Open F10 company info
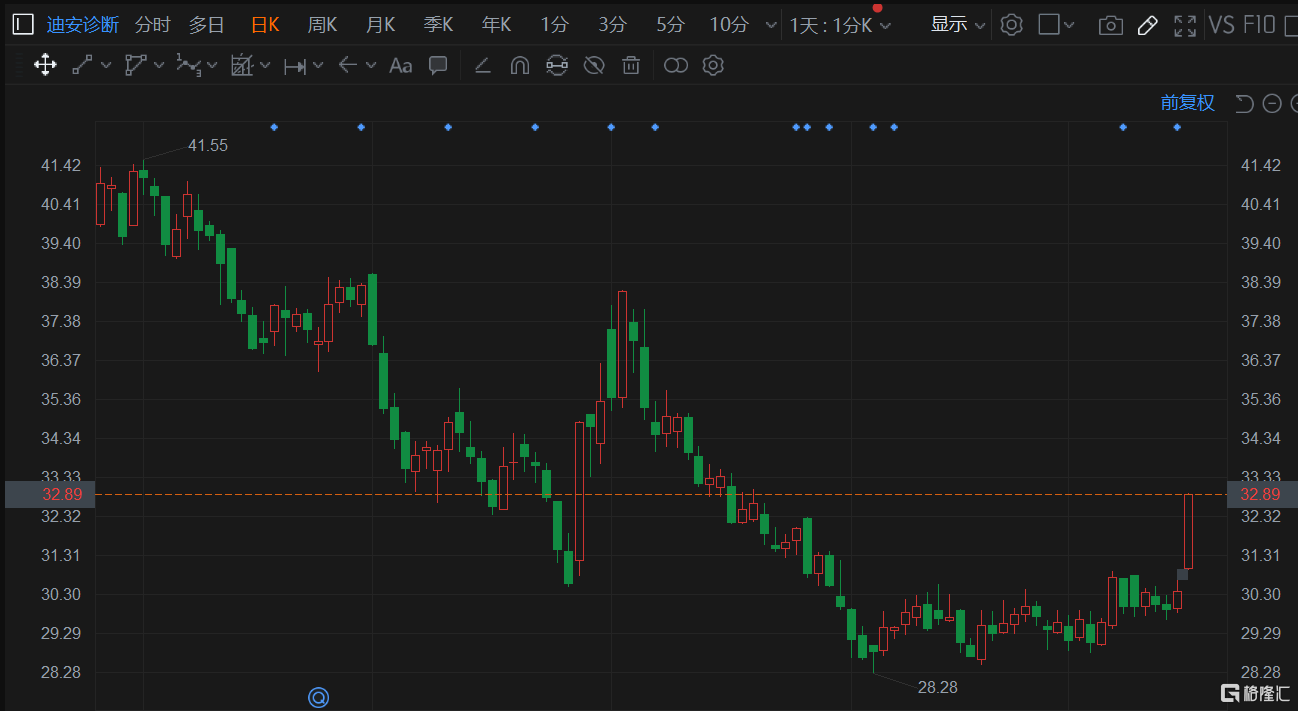This screenshot has width=1298, height=711. (x=1259, y=25)
